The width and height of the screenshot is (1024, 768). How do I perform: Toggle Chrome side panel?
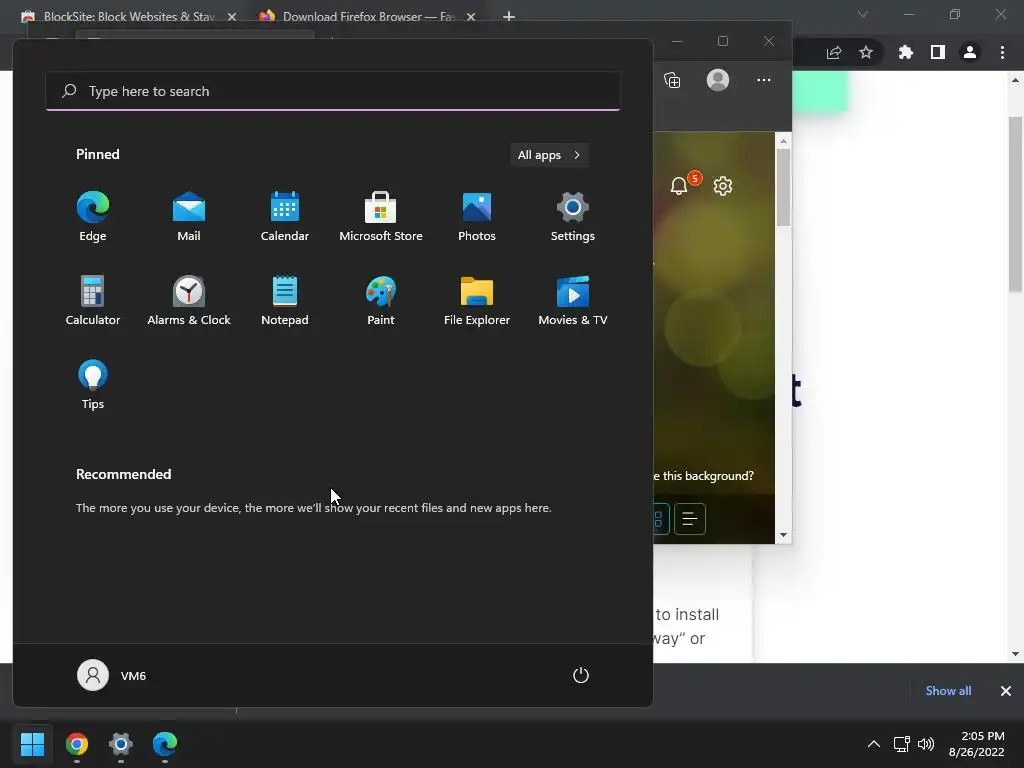tap(938, 52)
